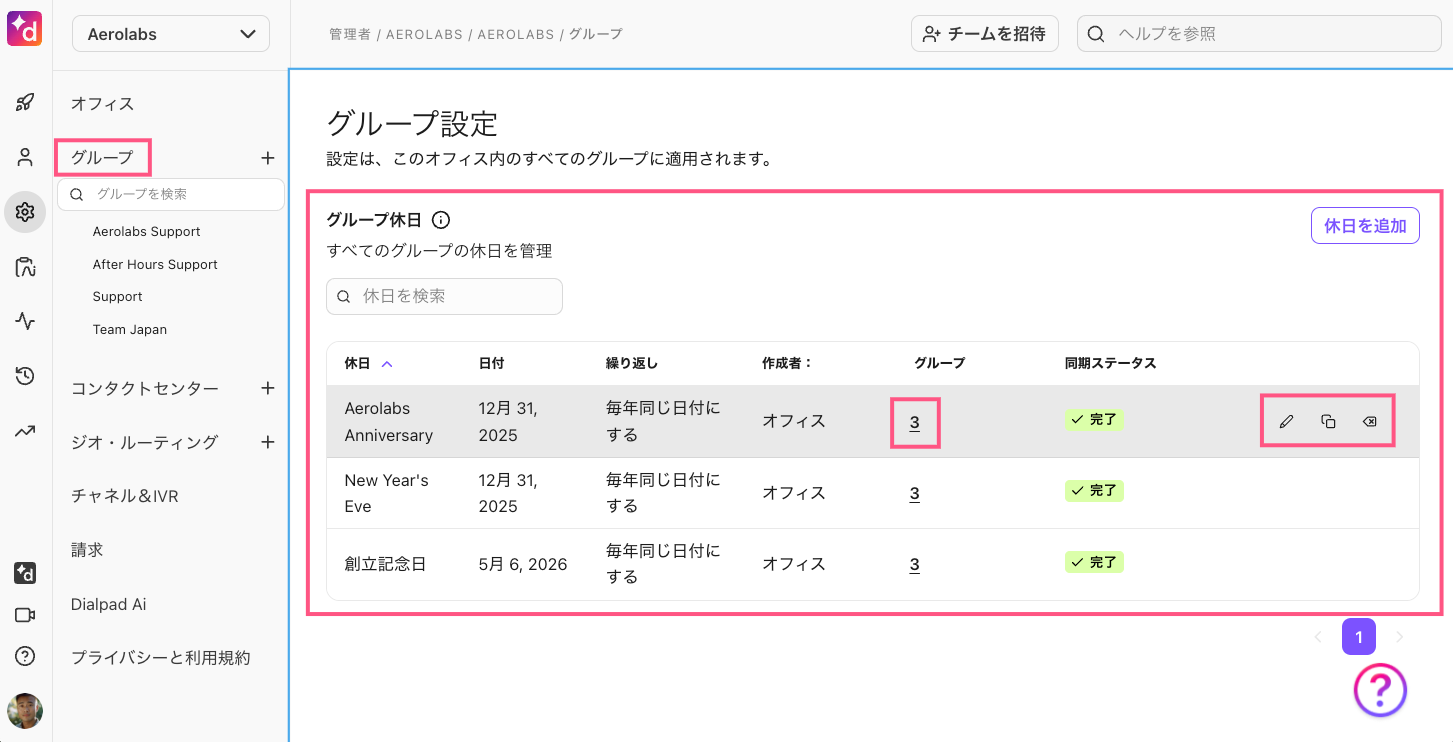Go to pagination page 1

pos(1359,637)
